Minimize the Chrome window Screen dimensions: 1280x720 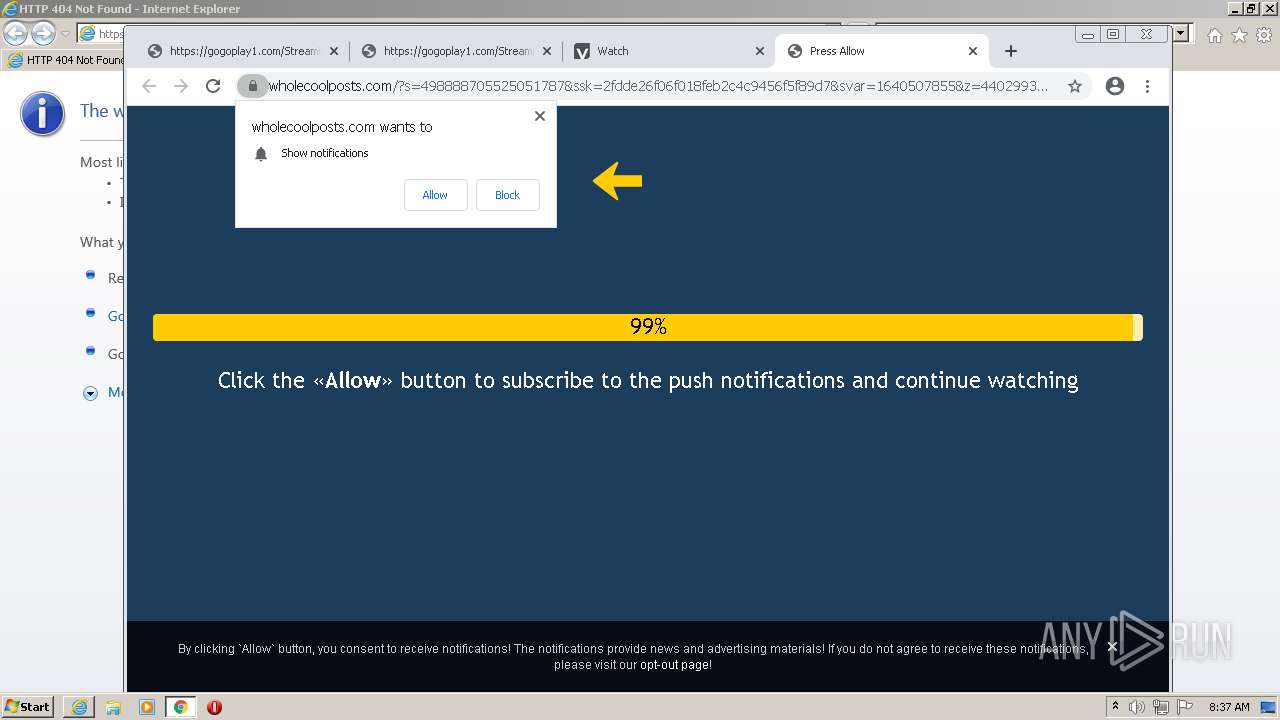coord(1088,34)
